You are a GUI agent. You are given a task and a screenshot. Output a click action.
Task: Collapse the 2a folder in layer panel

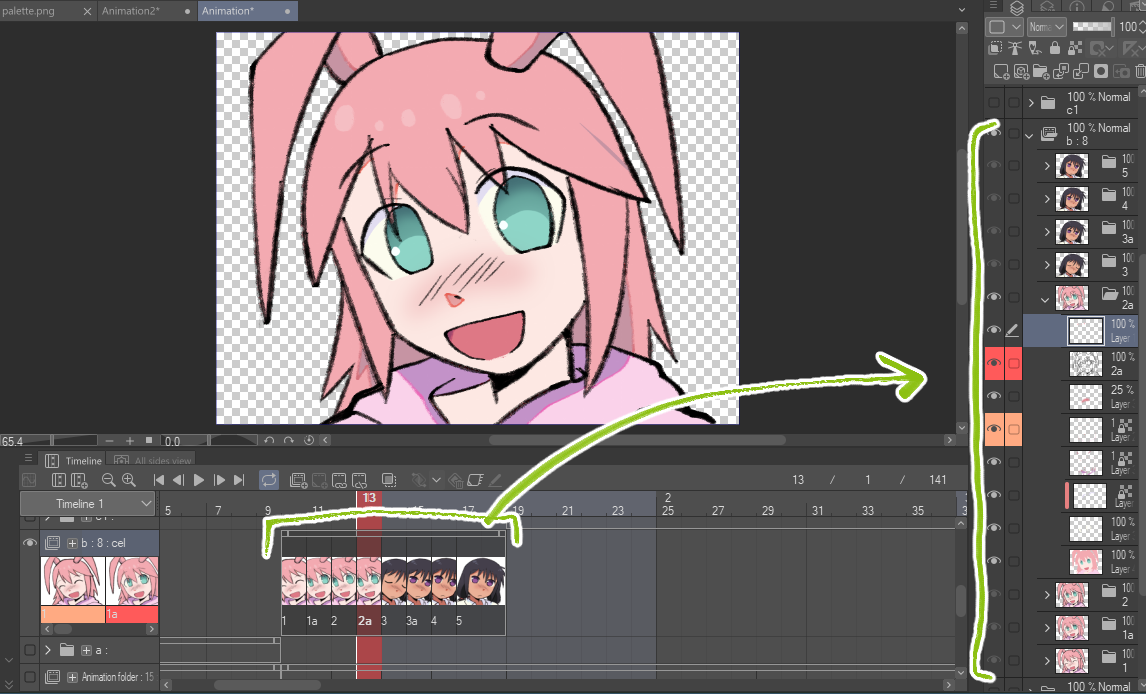pos(1046,298)
